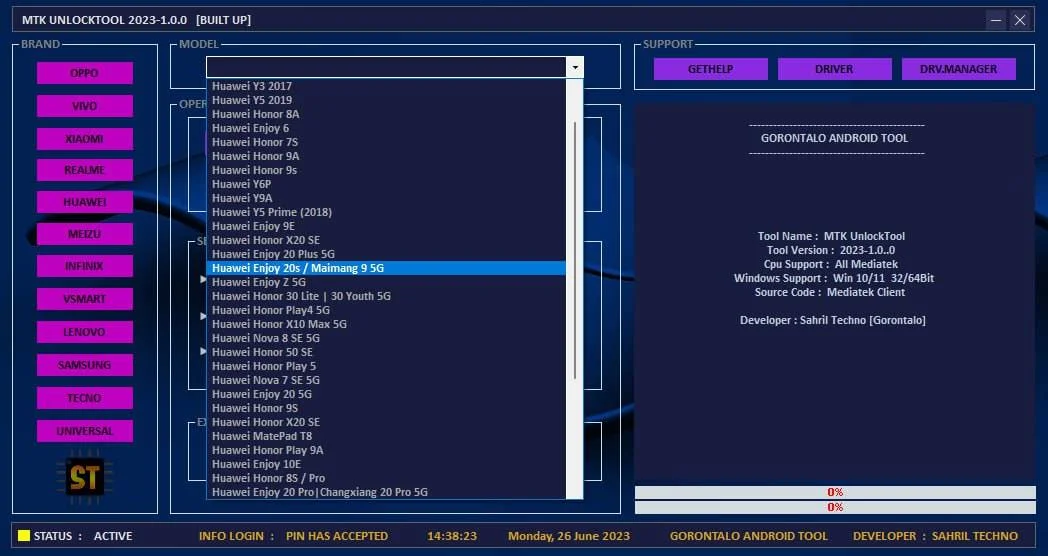1048x556 pixels.
Task: Choose Huawei Honor X10 Max 5G
Action: 386,324
